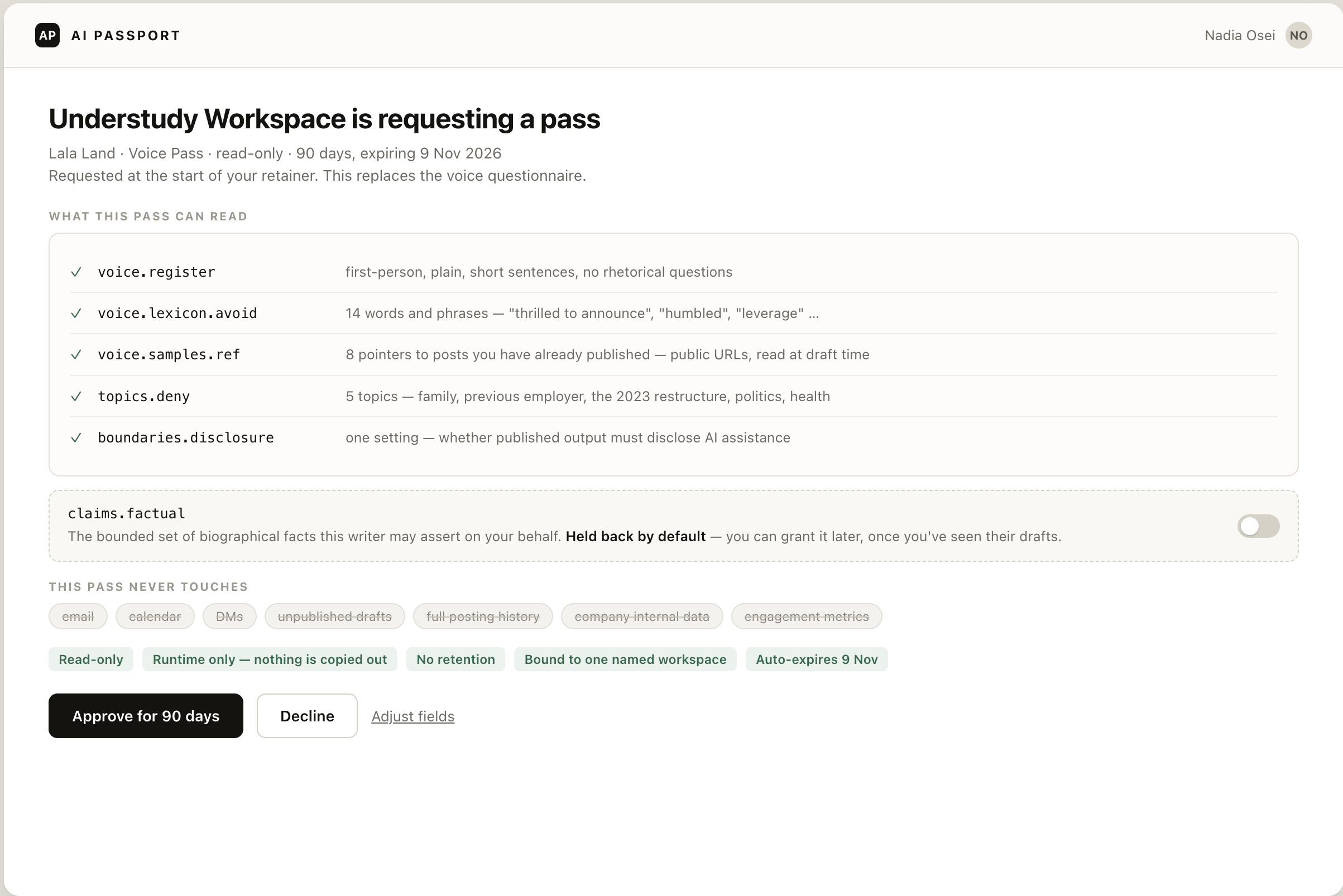Click the Auto-expires 9 Nov tag
This screenshot has width=1343, height=896.
[817, 659]
